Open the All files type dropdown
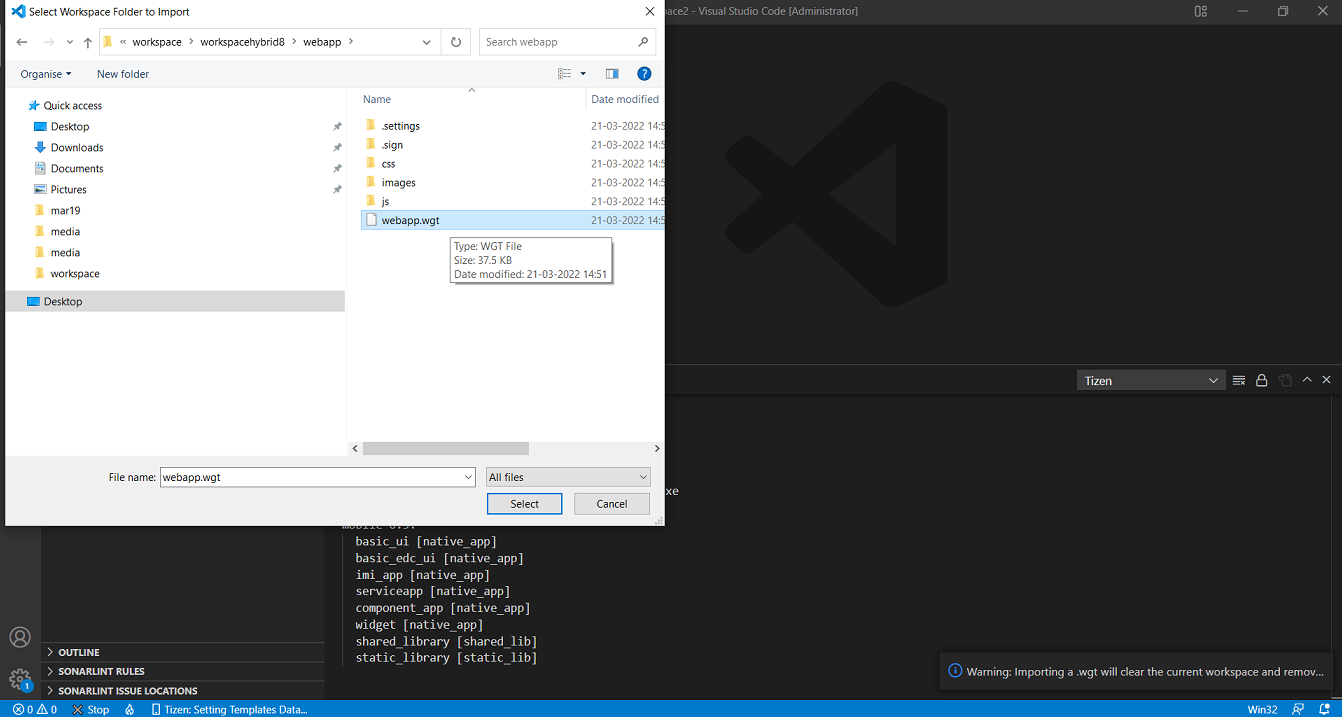The height and width of the screenshot is (717, 1343). pos(568,477)
